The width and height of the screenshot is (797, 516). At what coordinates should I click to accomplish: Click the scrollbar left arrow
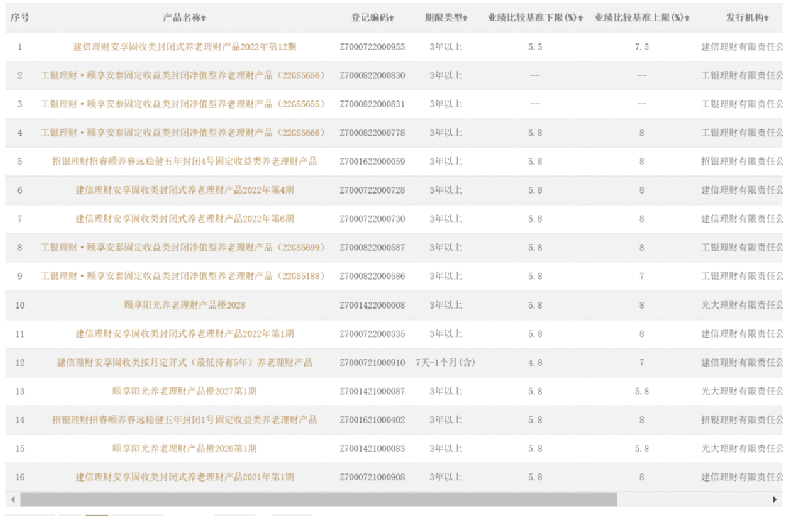[x=13, y=498]
